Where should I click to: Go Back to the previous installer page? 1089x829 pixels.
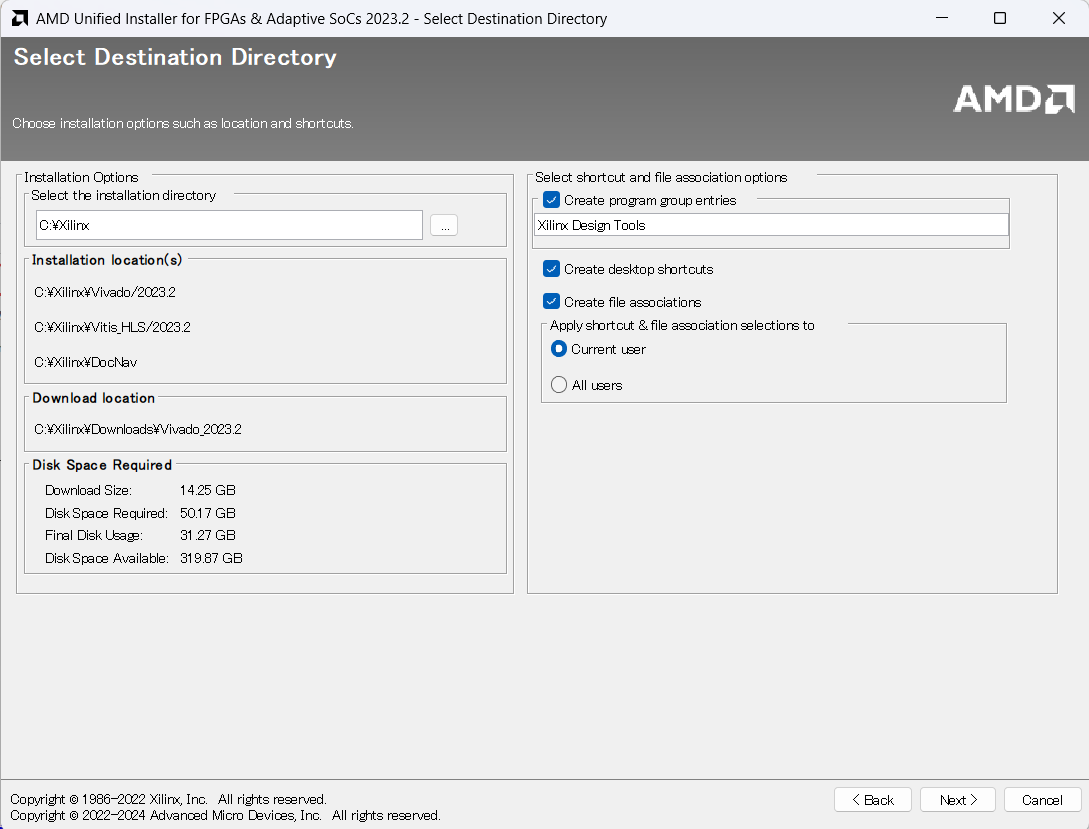coord(873,800)
